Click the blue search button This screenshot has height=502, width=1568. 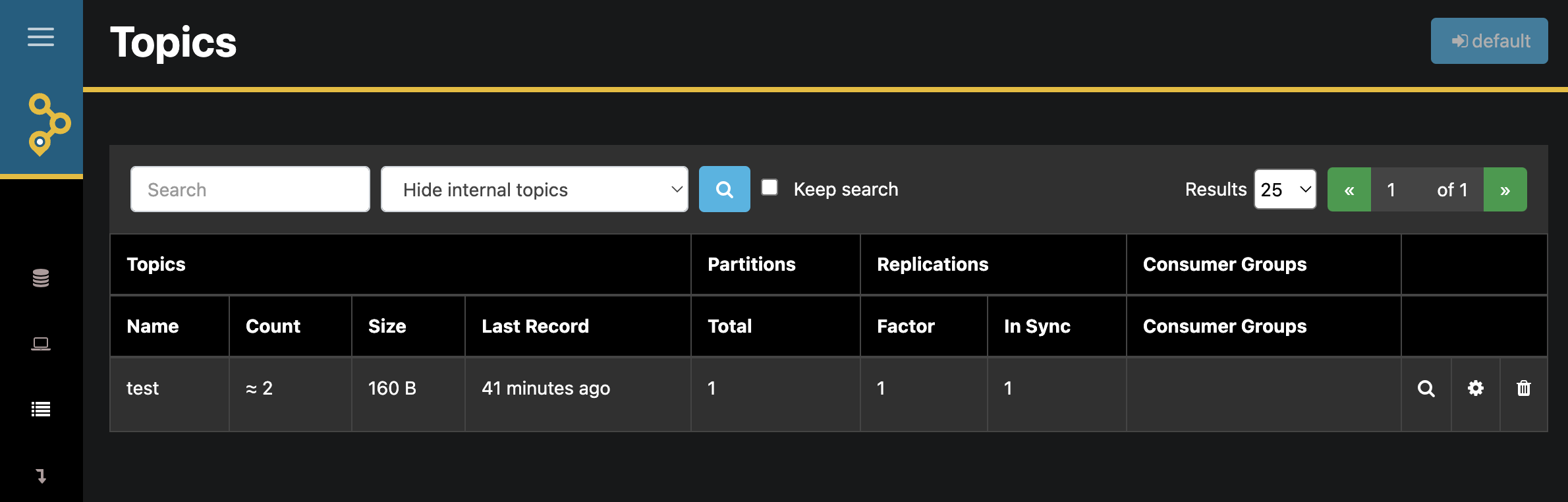pos(724,190)
